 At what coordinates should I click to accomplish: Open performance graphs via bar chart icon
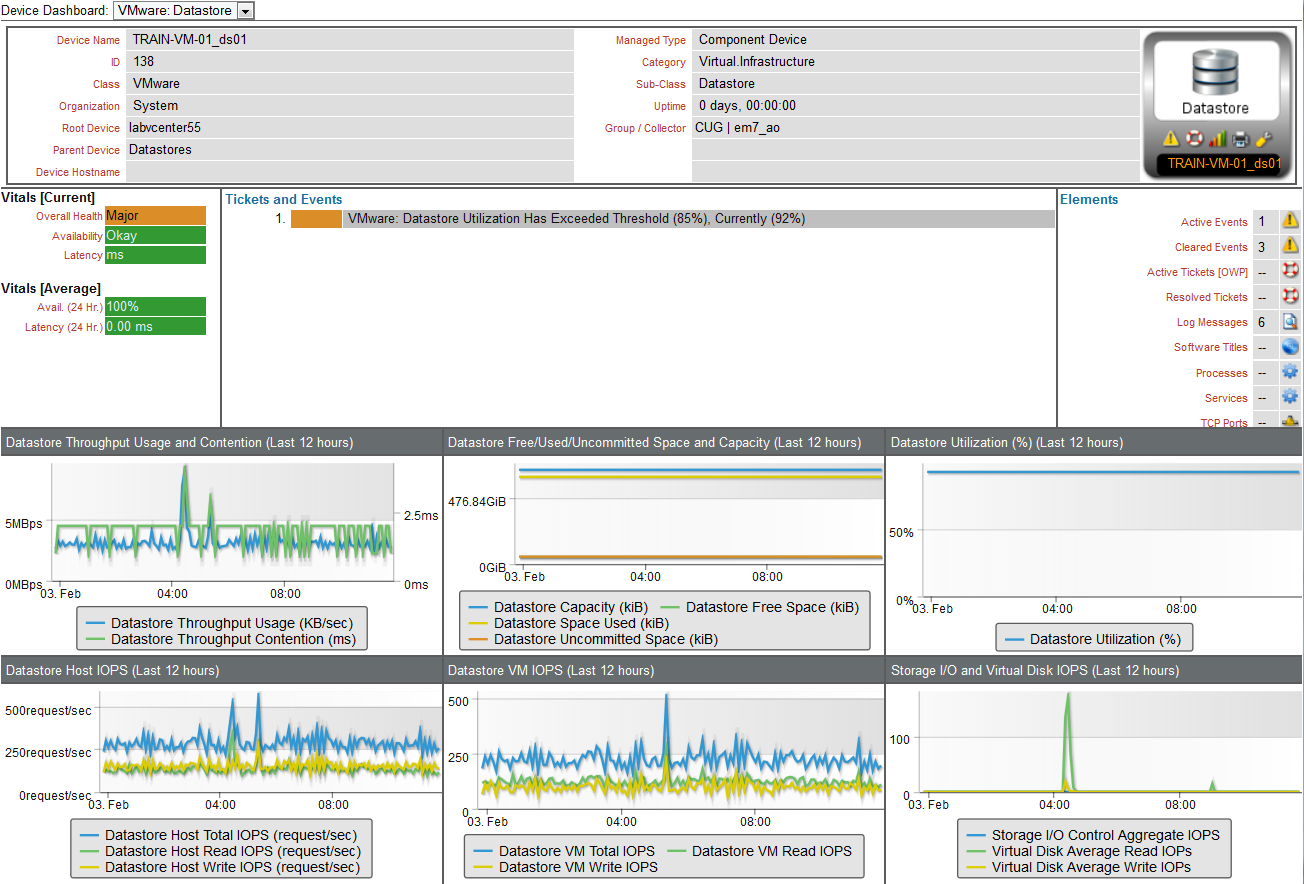[1216, 137]
